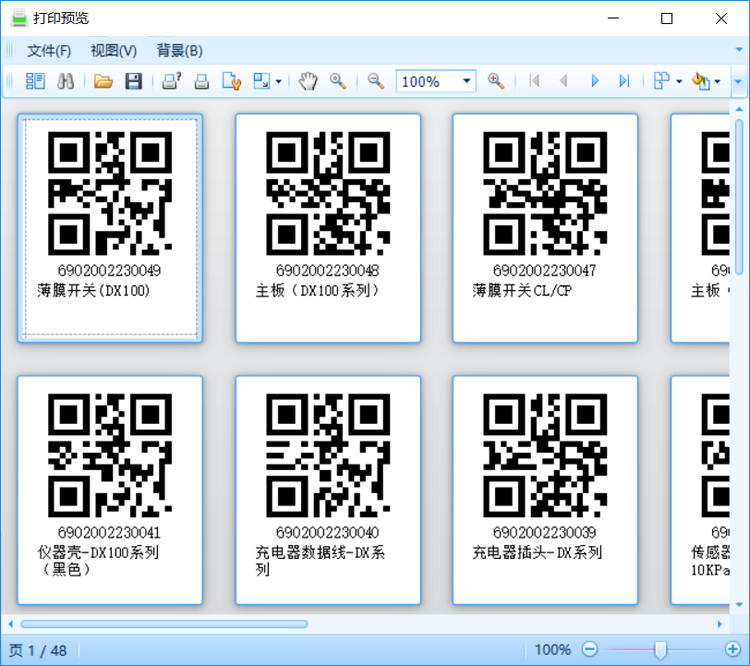Click the zoom slider handle
Viewport: 750px width, 666px height.
coord(661,650)
